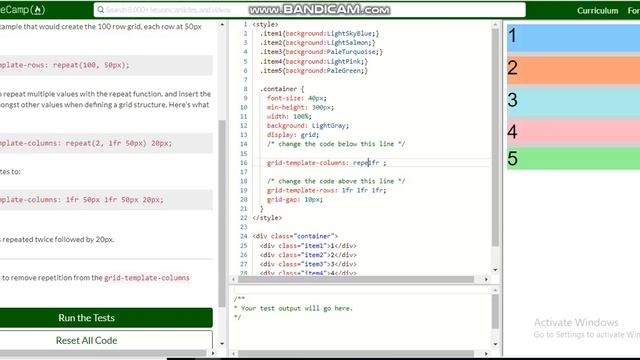640x360 pixels.
Task: Click the editor horizontal scroll-left arrow
Action: point(233,280)
